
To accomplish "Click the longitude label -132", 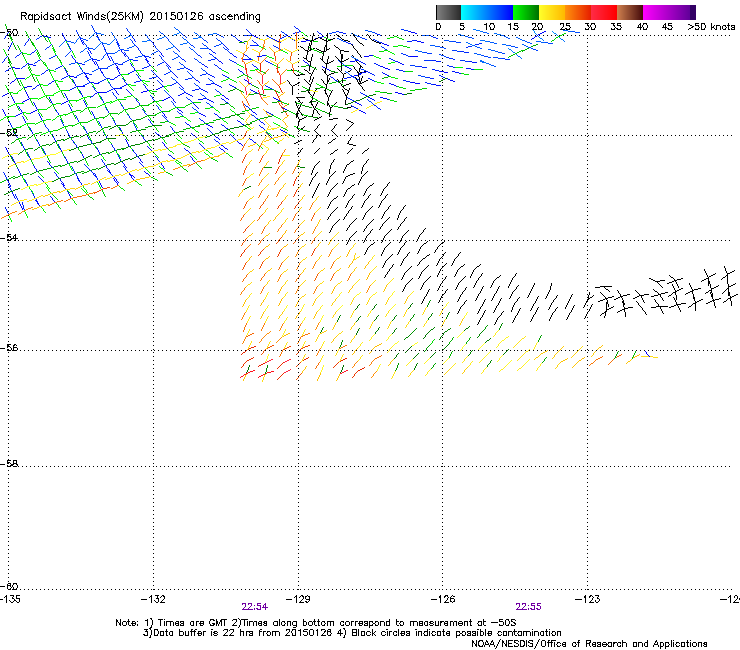I will click(x=153, y=599).
